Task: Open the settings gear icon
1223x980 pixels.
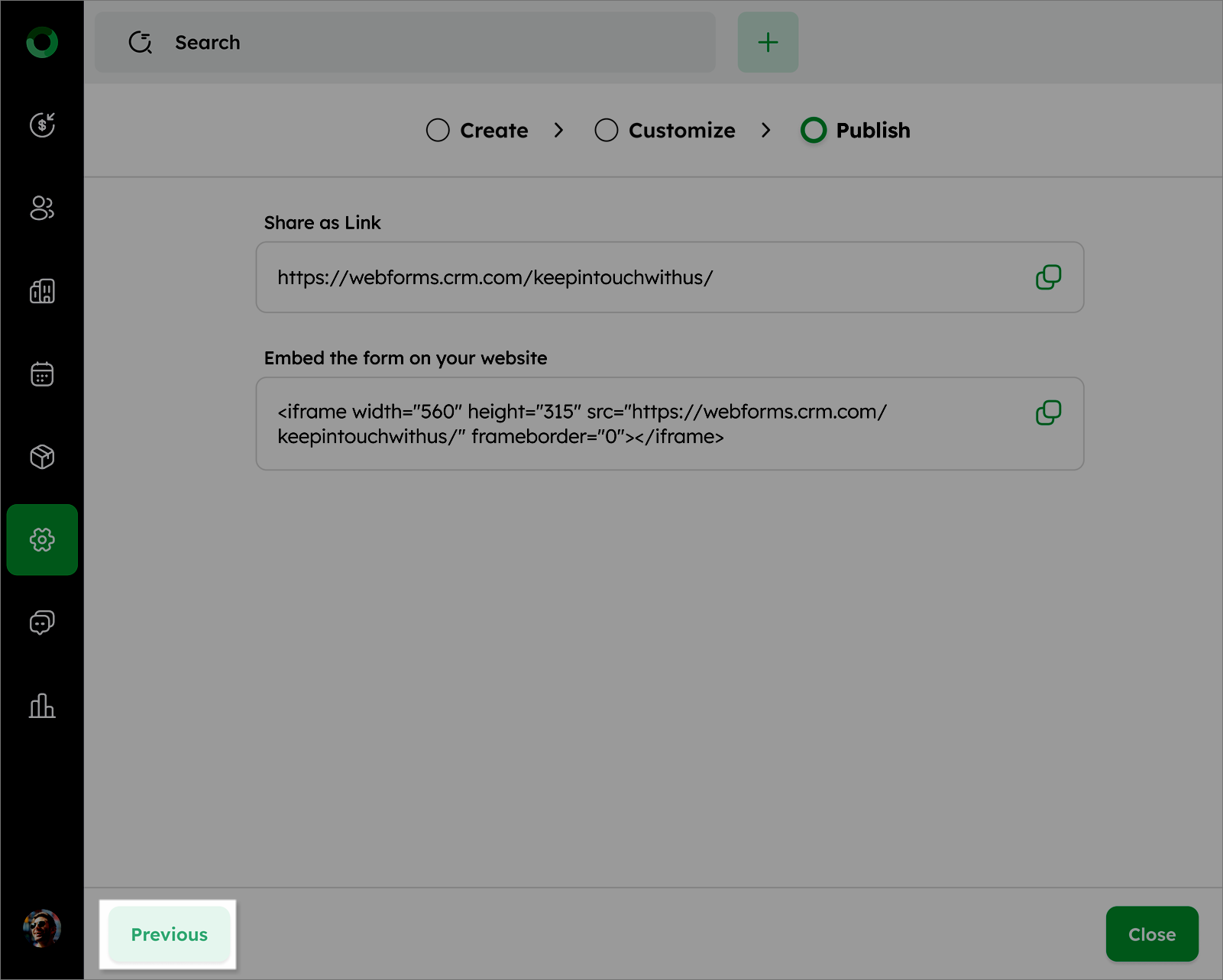Action: [42, 540]
